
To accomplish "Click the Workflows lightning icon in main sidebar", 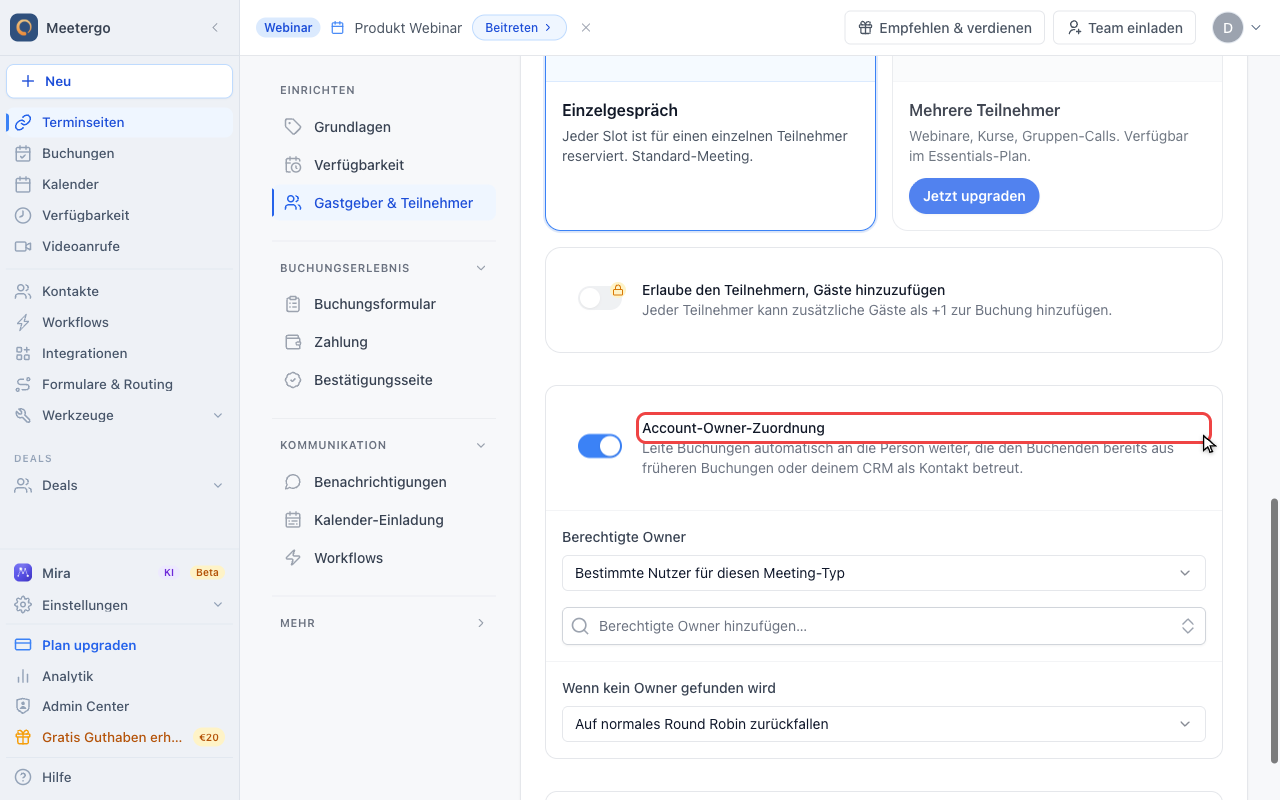I will tap(23, 322).
